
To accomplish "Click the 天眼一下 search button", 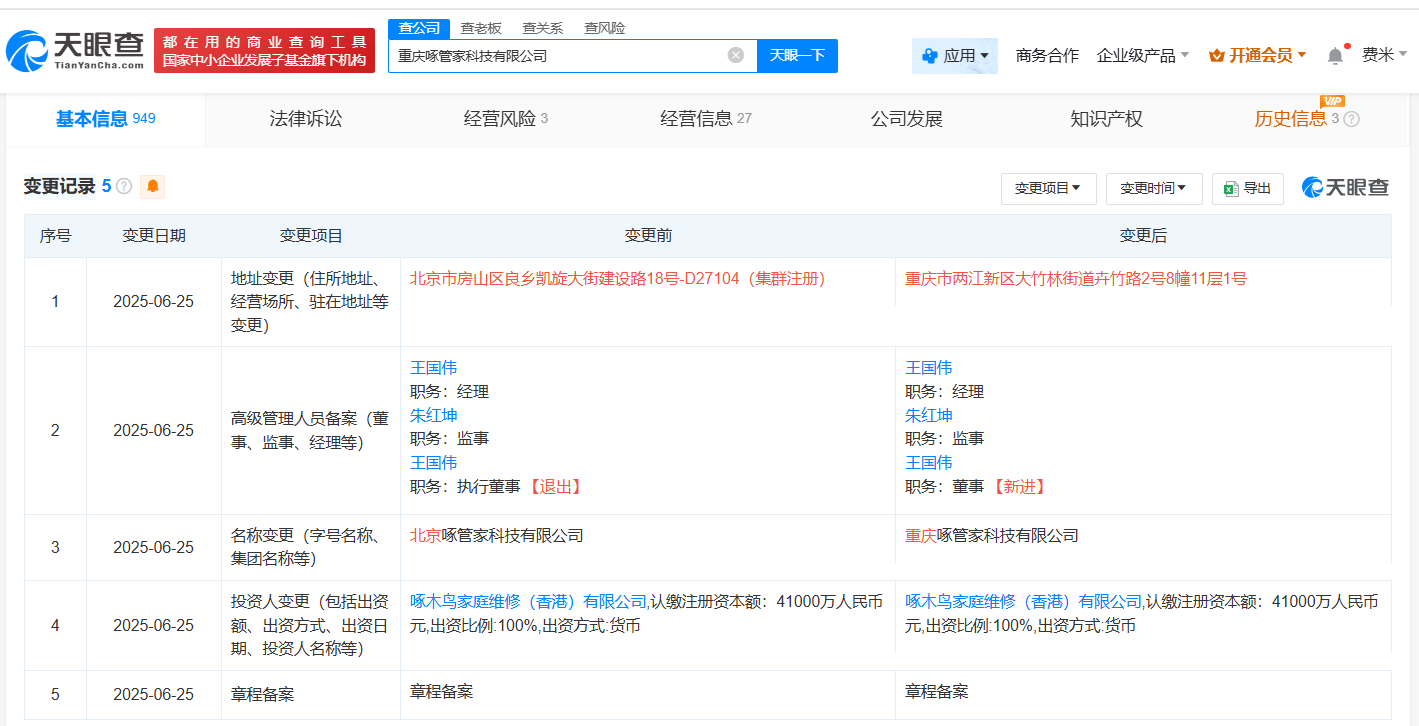I will coord(797,56).
